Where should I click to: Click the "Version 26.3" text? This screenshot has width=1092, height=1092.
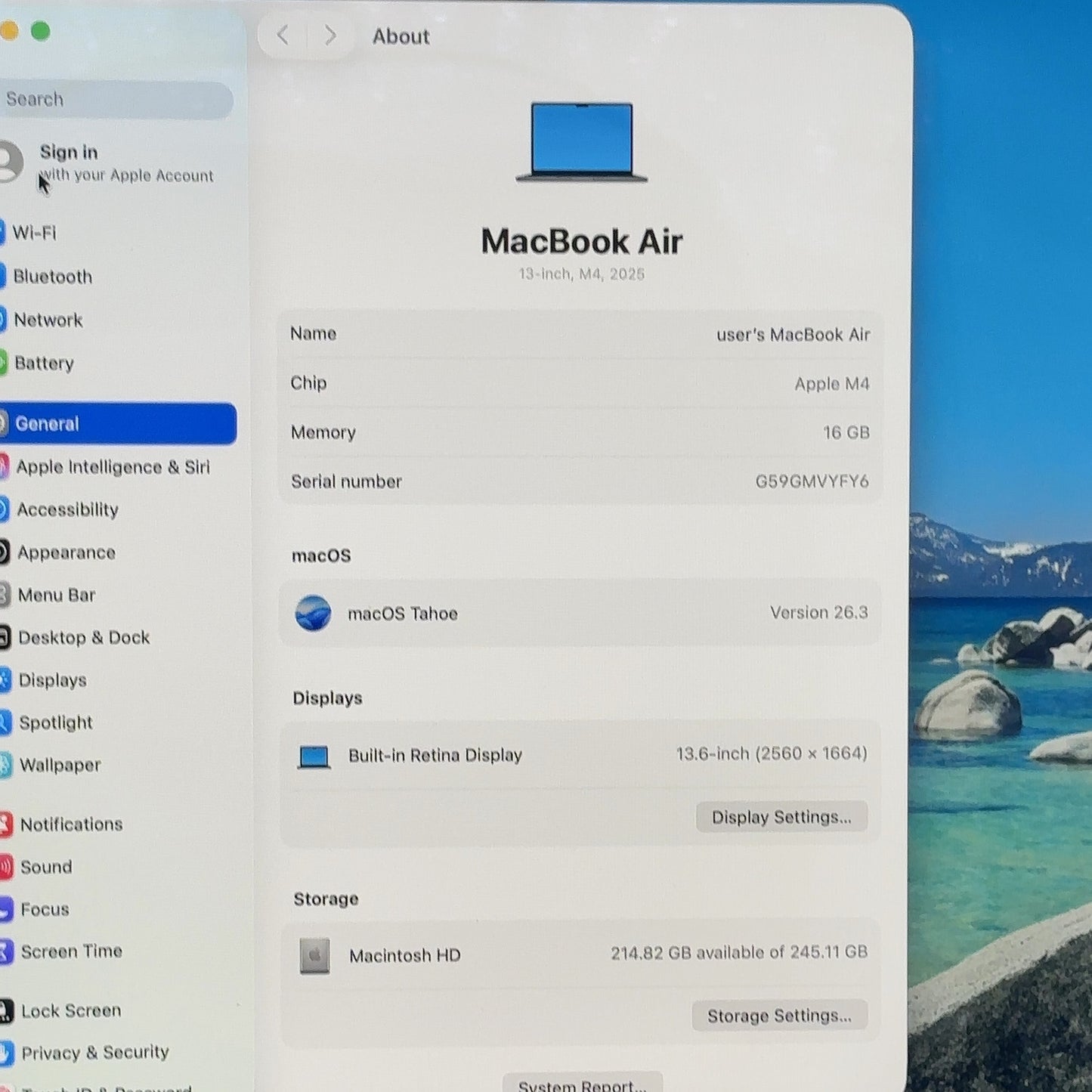click(819, 612)
